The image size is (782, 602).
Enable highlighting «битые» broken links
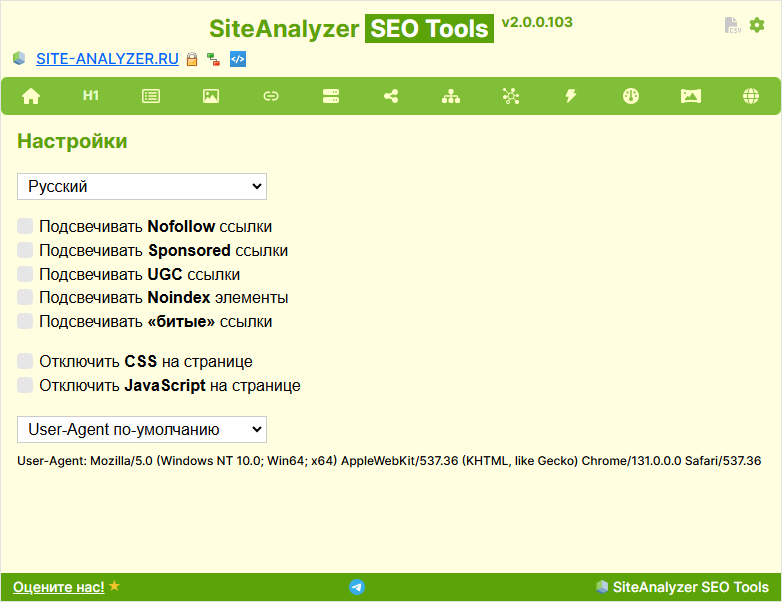tap(25, 321)
